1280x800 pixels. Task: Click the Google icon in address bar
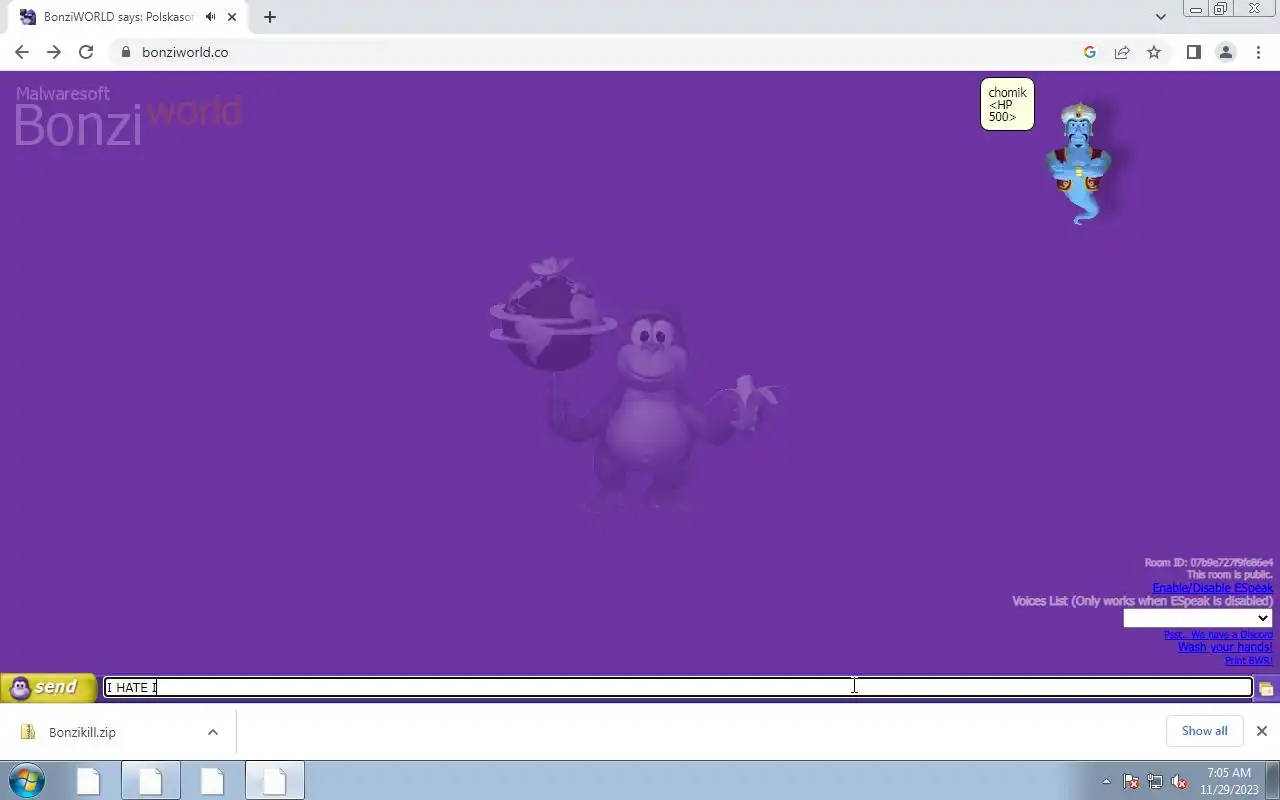pos(1090,52)
